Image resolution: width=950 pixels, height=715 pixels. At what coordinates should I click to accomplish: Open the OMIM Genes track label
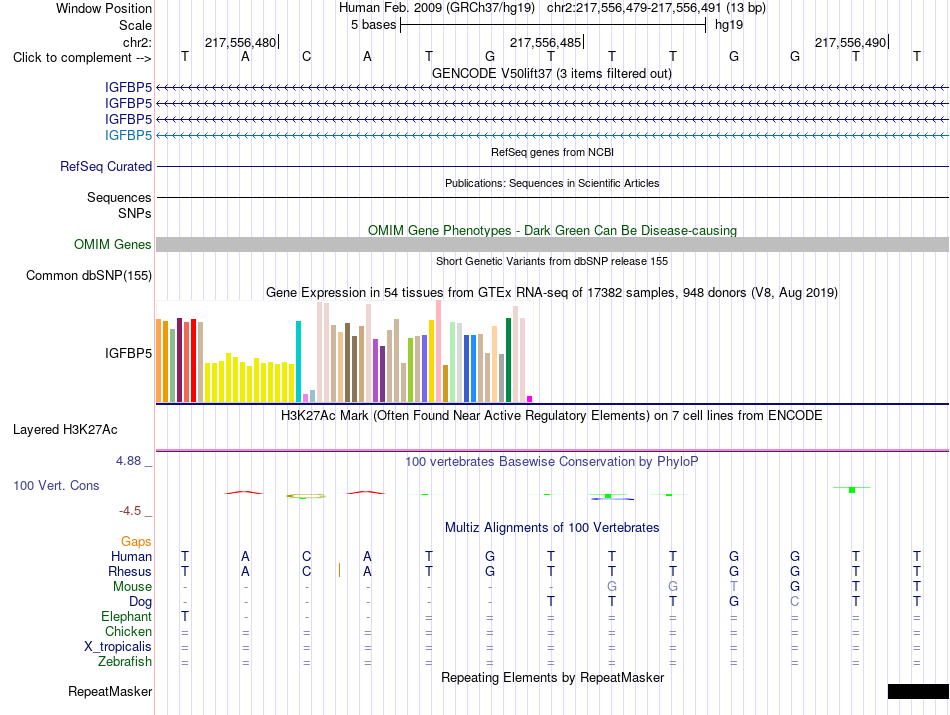[x=113, y=244]
